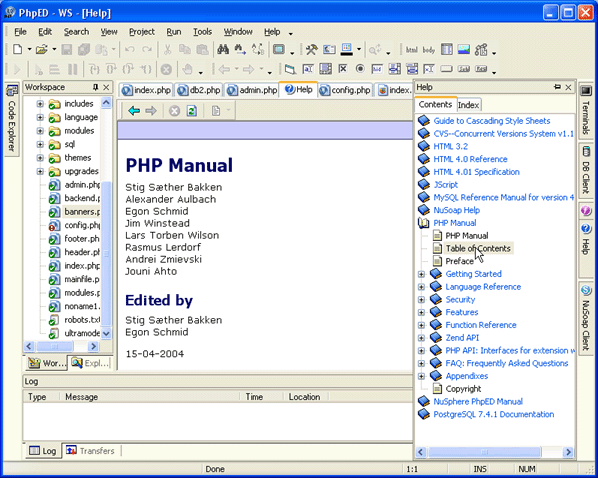Close the Help panel on right
Screen dimensions: 598x478
point(569,87)
